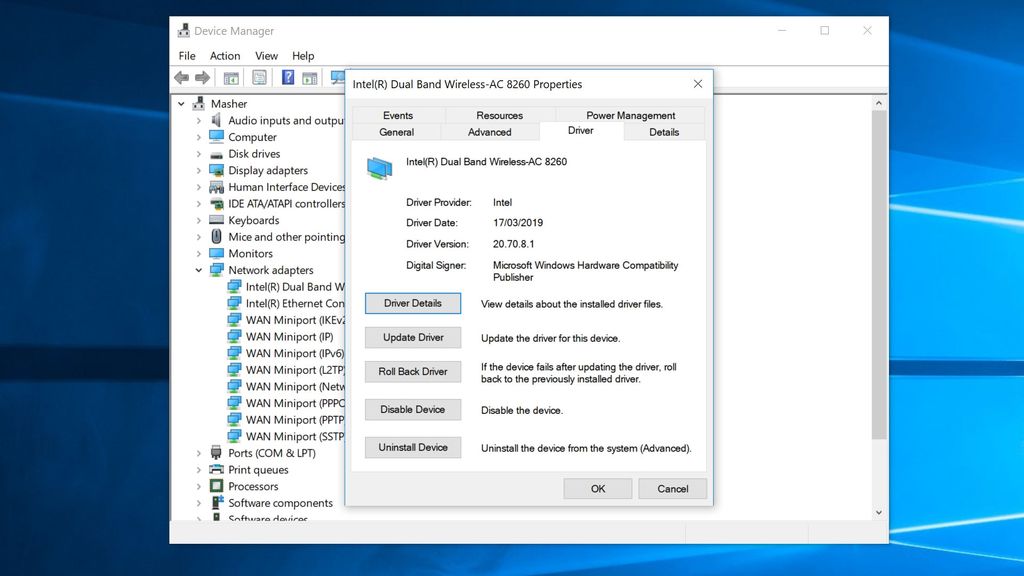Click the down arrow on the right scrollbar

879,511
